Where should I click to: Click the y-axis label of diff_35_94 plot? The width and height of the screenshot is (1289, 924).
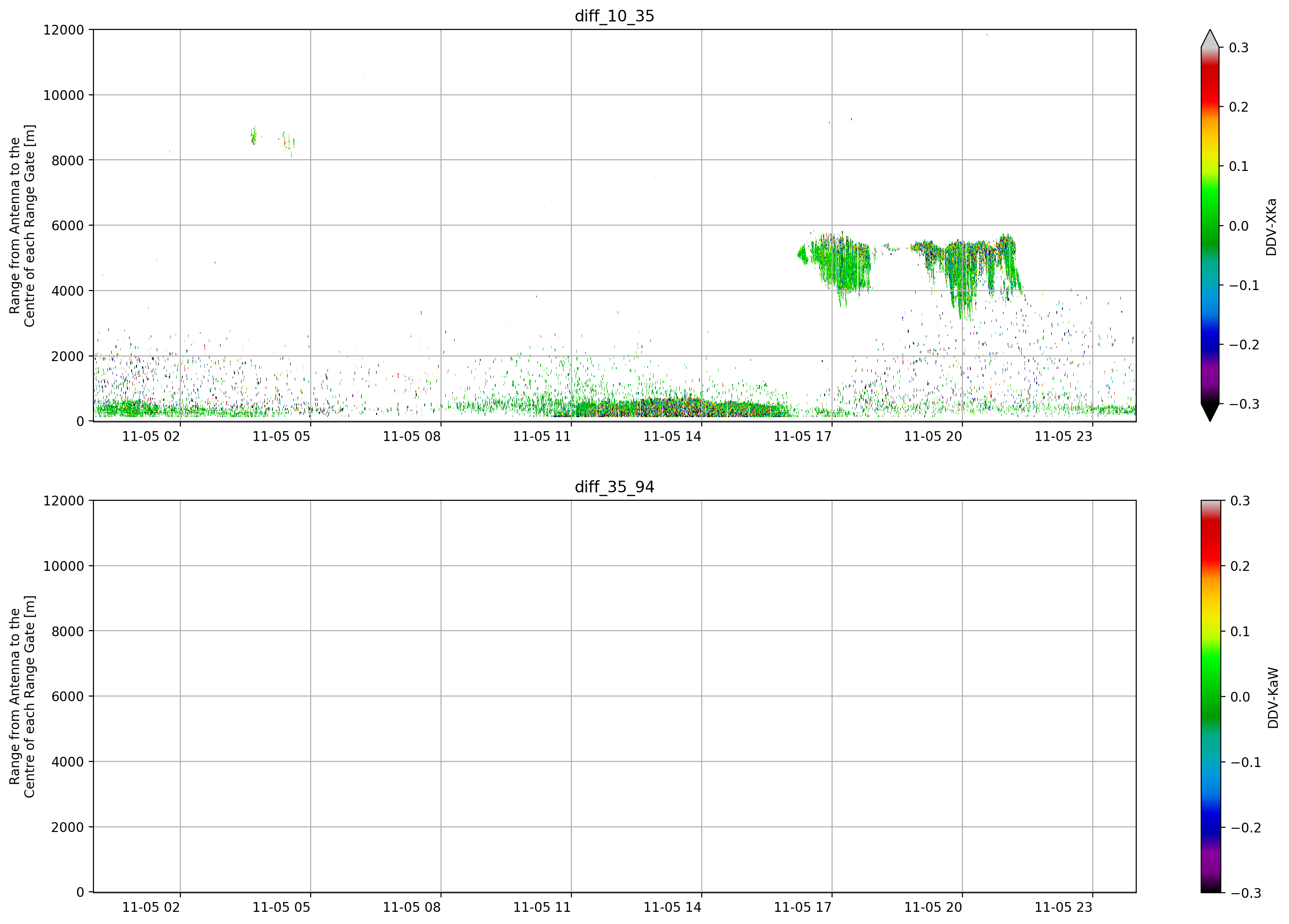coord(22,696)
